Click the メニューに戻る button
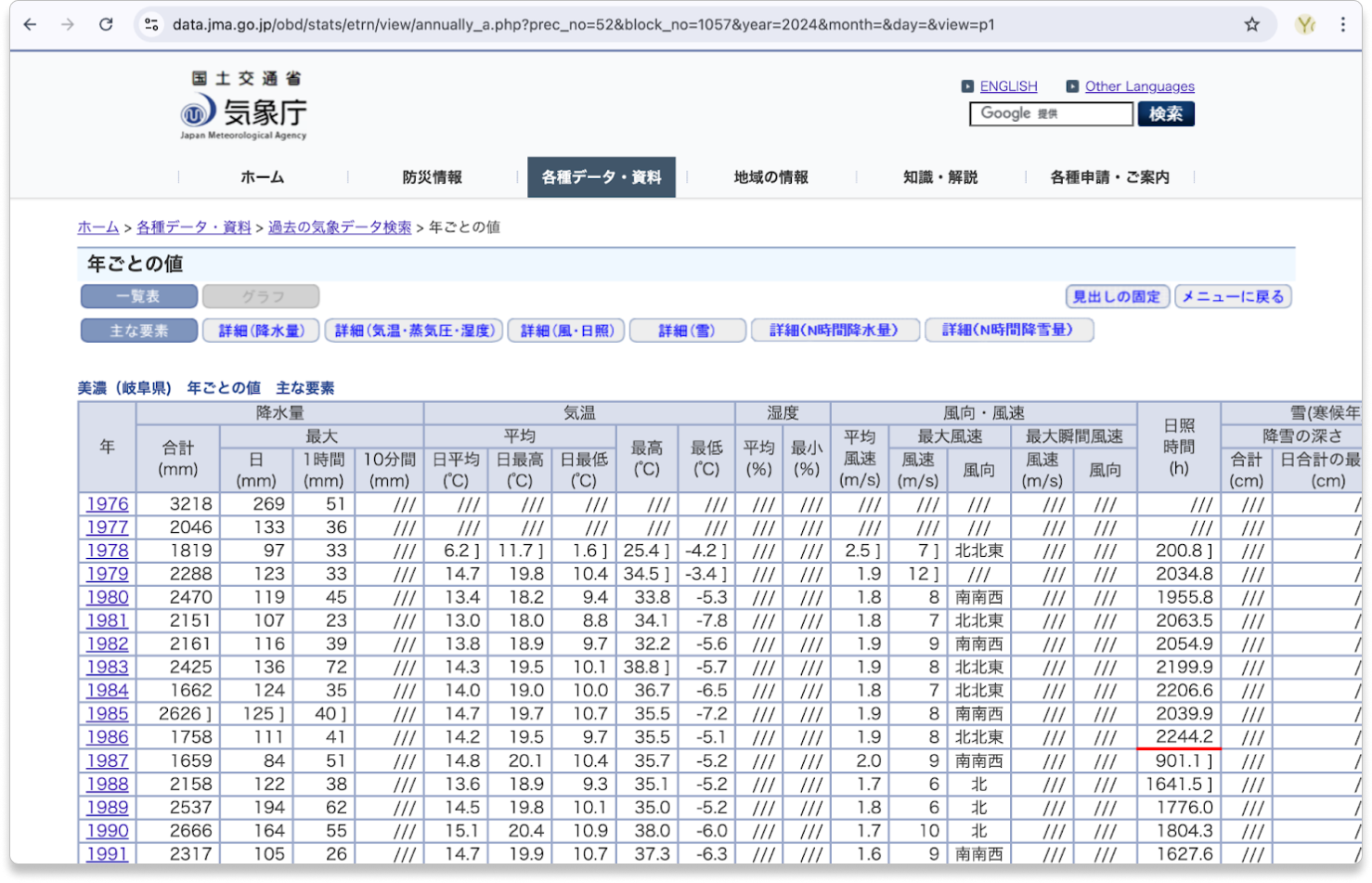 coord(1233,297)
